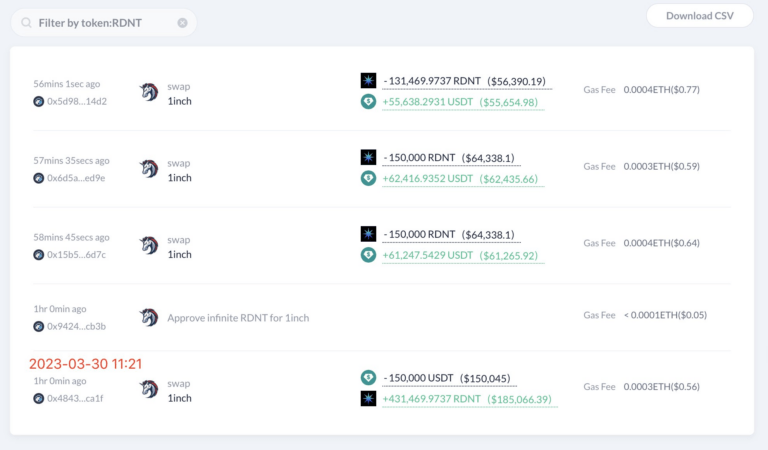Screen dimensions: 768x450
Task: Click the 1inch label in the last swap
Action: (179, 398)
